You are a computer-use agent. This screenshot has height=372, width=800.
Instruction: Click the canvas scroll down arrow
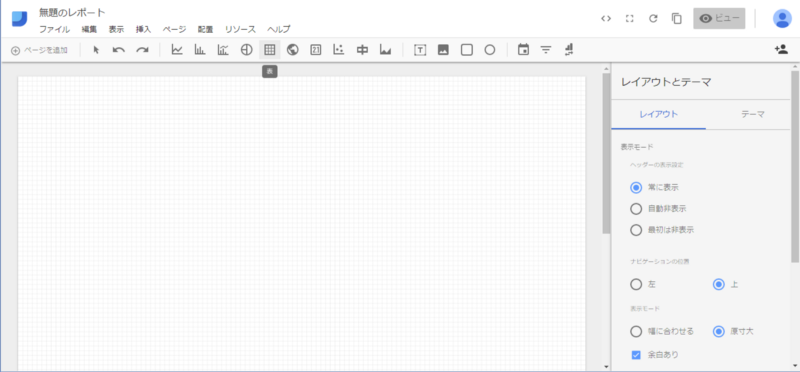(606, 366)
